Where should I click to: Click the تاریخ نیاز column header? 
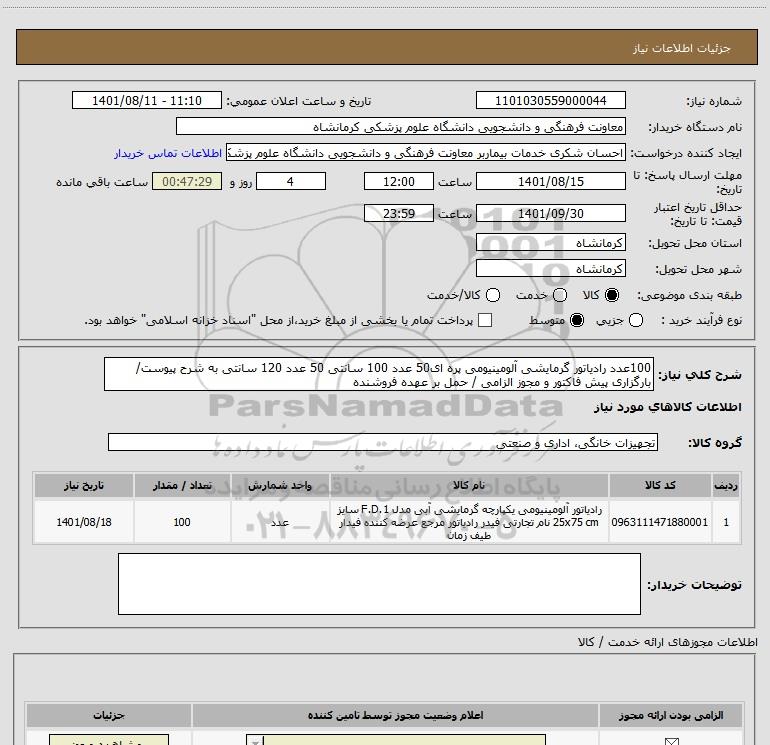(x=84, y=486)
